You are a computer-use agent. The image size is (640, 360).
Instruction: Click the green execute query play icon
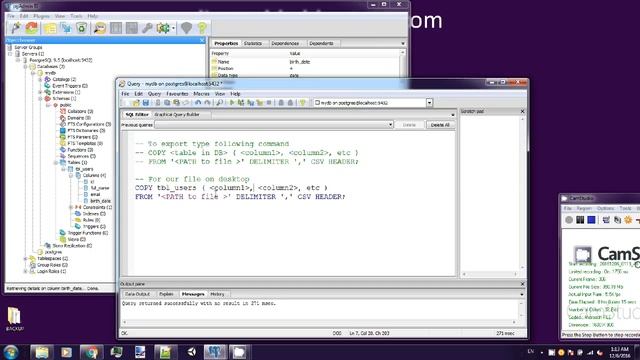[x=232, y=103]
